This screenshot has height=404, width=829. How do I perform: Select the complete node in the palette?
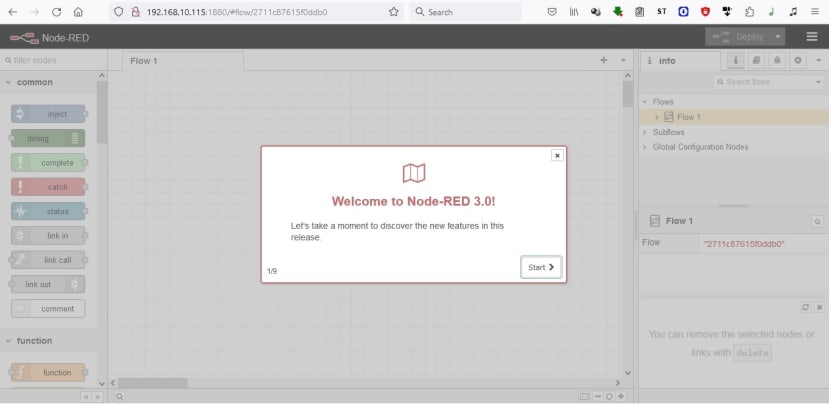click(x=48, y=162)
